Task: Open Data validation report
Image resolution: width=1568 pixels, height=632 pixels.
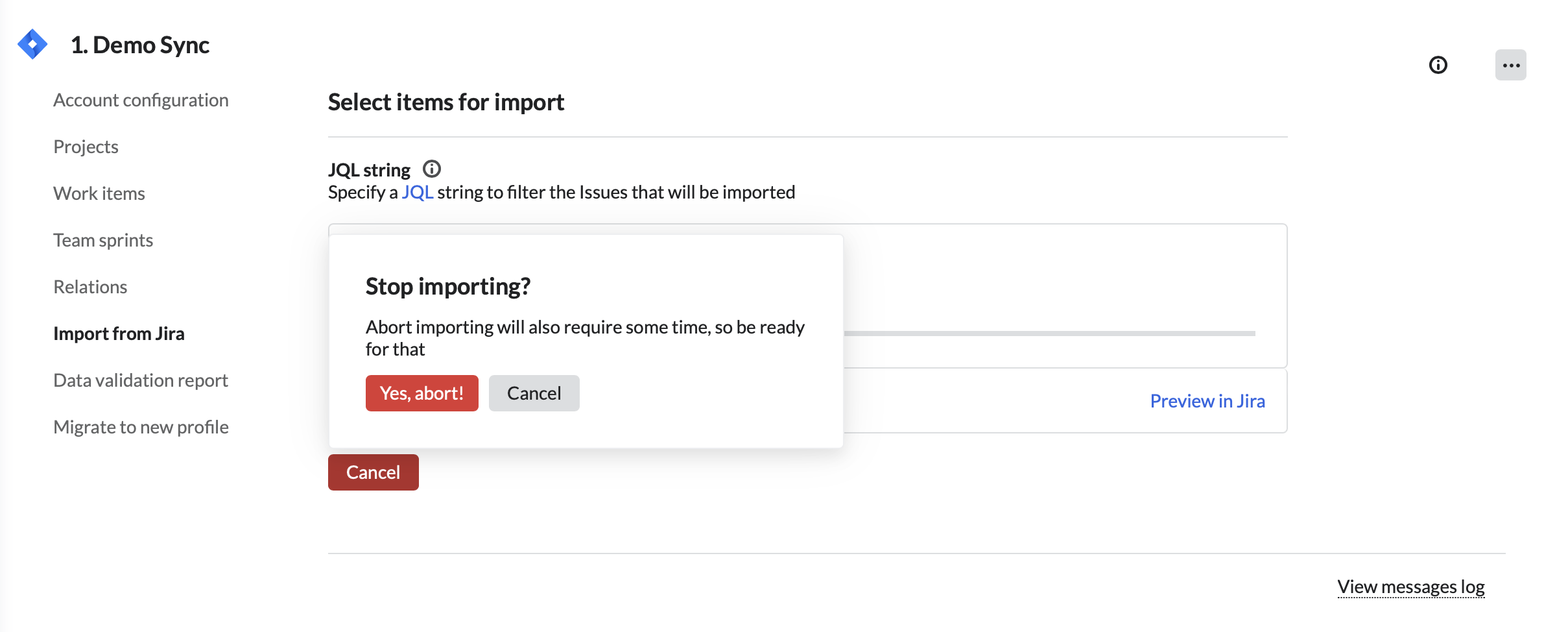Action: point(141,380)
